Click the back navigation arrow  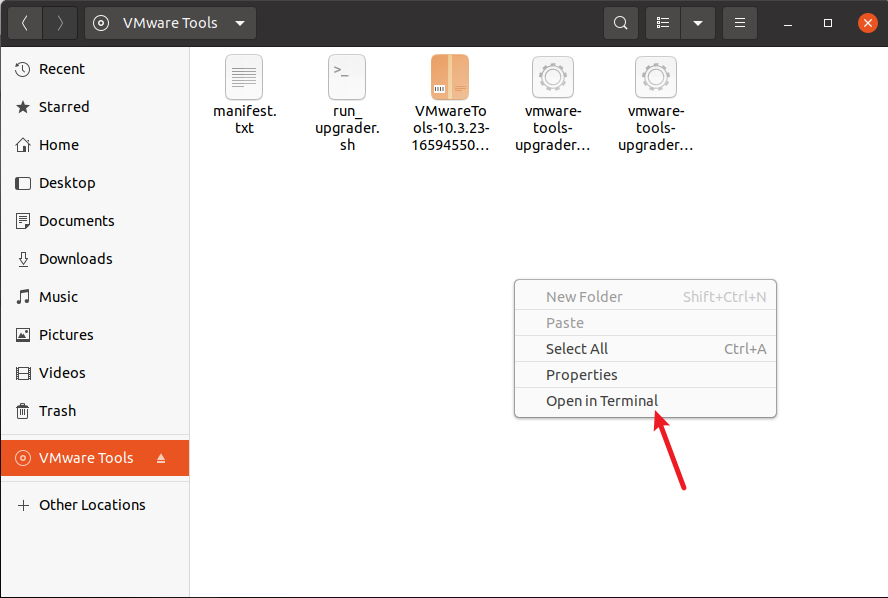click(24, 23)
